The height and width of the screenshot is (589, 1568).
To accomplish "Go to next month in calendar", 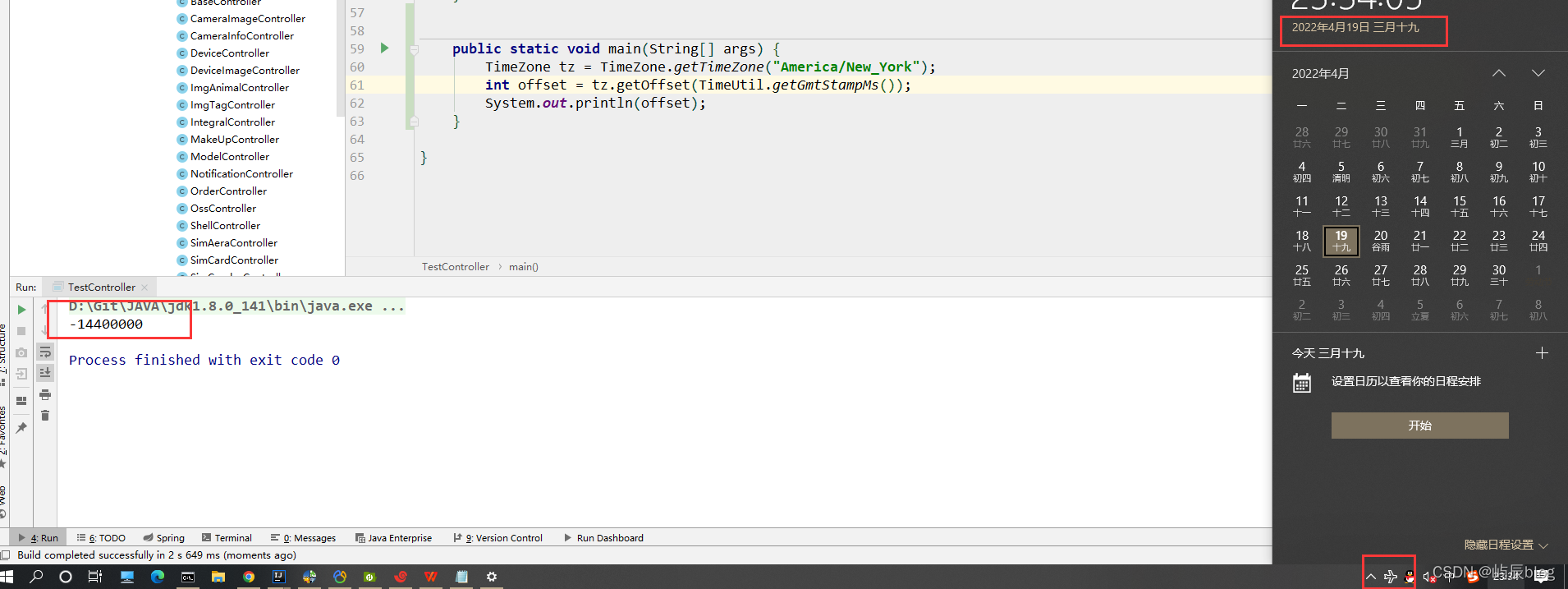I will click(1538, 73).
